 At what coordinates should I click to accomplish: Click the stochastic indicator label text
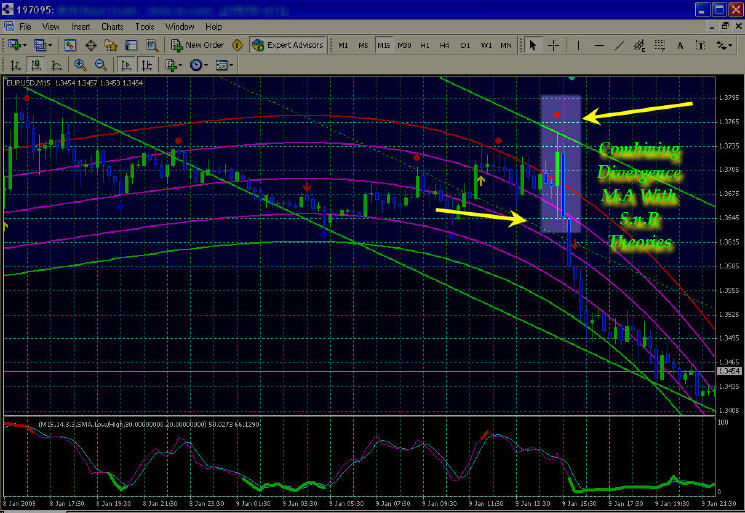(x=149, y=424)
